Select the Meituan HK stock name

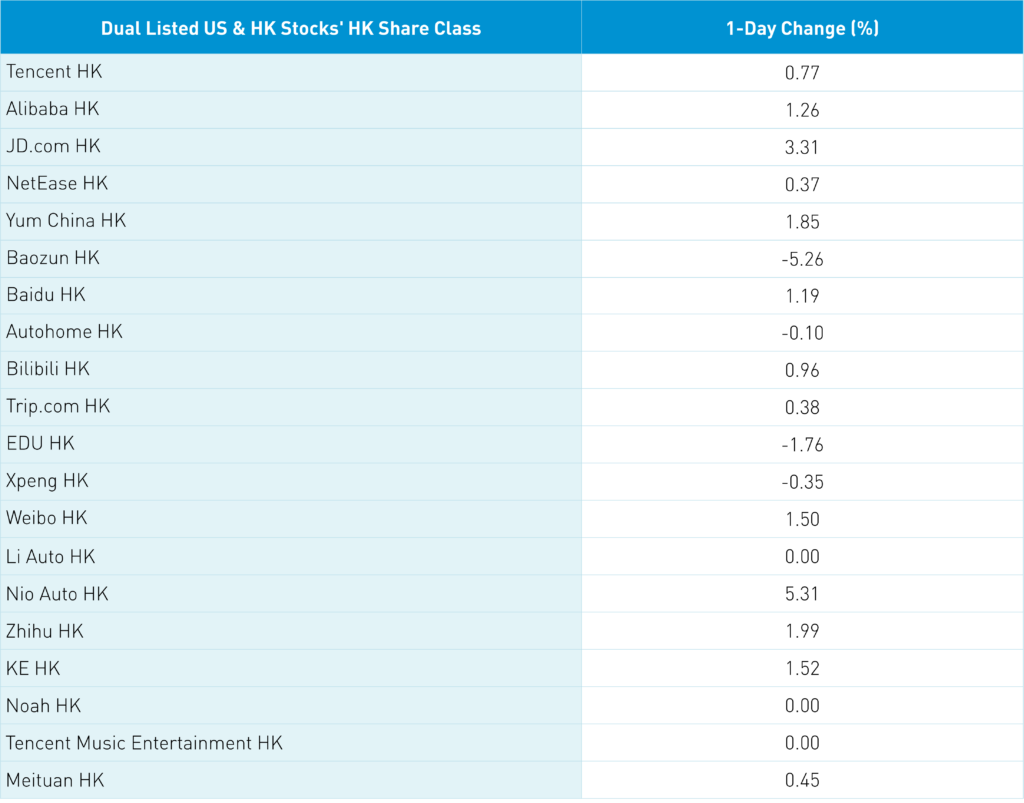point(54,780)
